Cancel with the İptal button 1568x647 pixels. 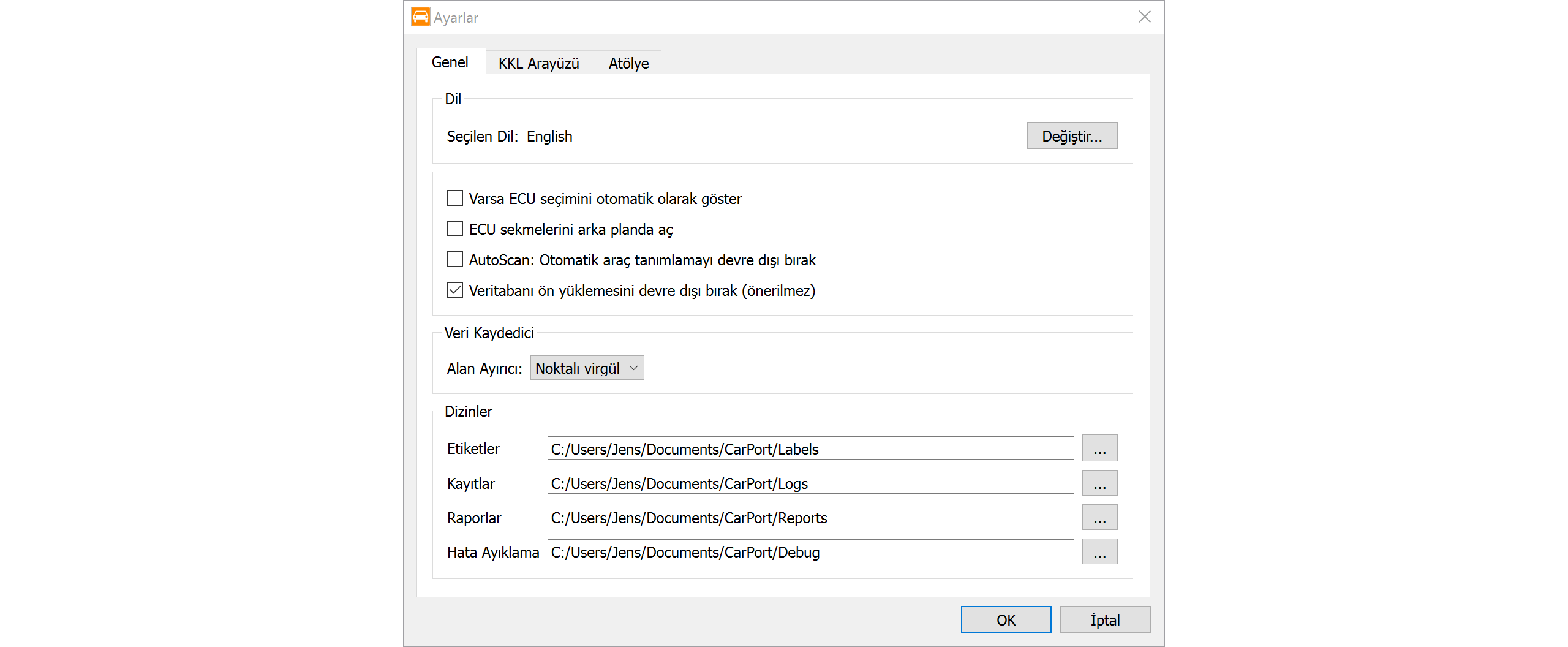click(1104, 619)
